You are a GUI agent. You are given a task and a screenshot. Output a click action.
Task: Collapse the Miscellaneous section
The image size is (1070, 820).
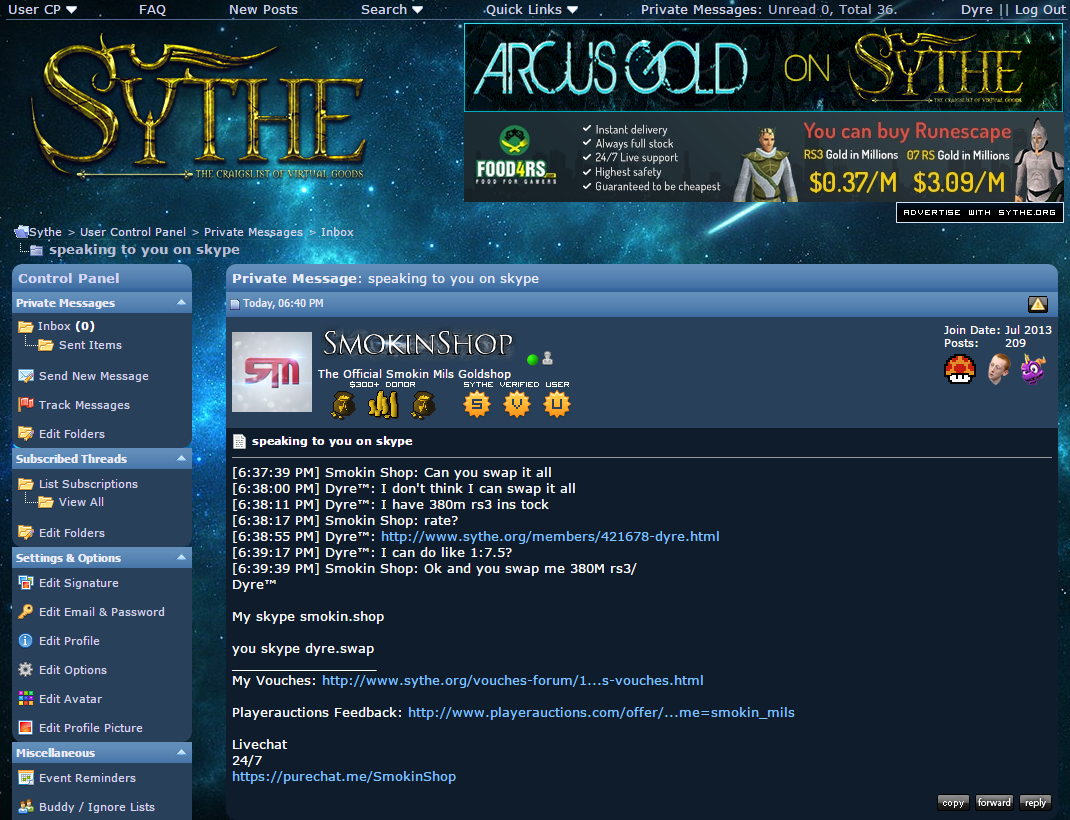182,752
